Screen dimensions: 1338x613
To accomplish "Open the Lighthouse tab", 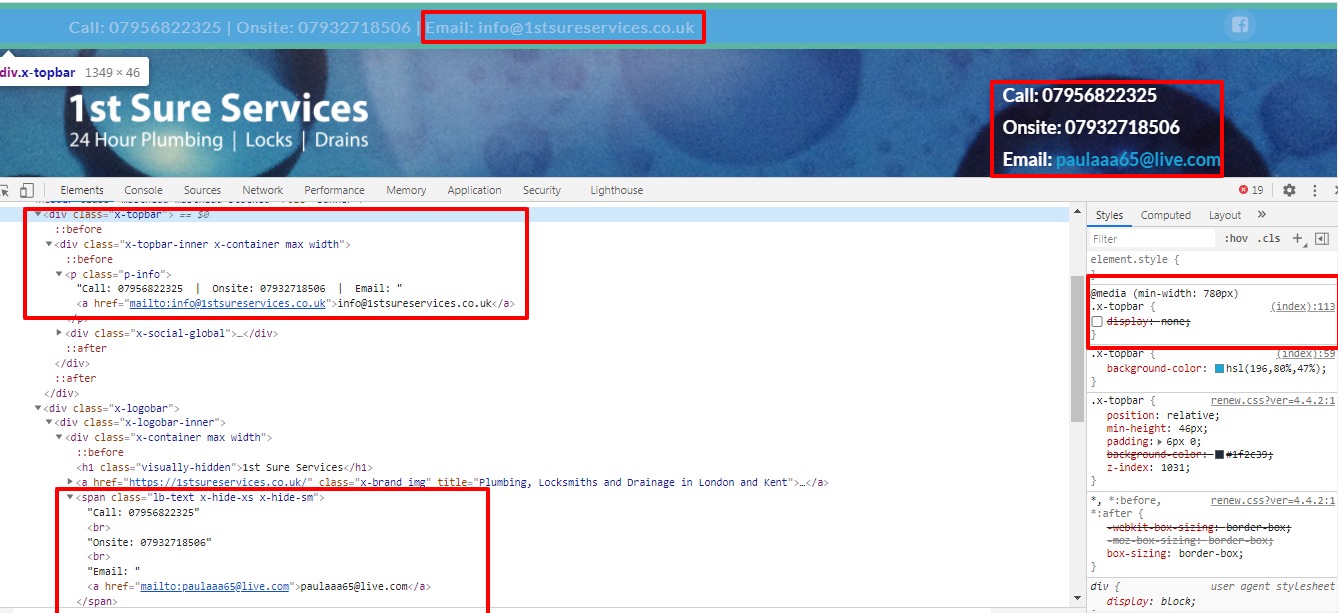I will [617, 190].
